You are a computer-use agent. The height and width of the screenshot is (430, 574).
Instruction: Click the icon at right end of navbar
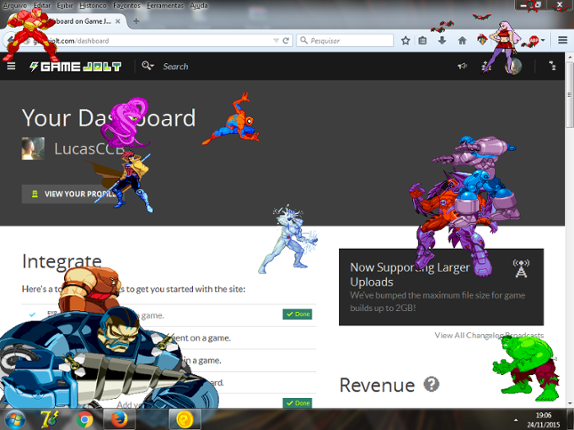coord(552,66)
